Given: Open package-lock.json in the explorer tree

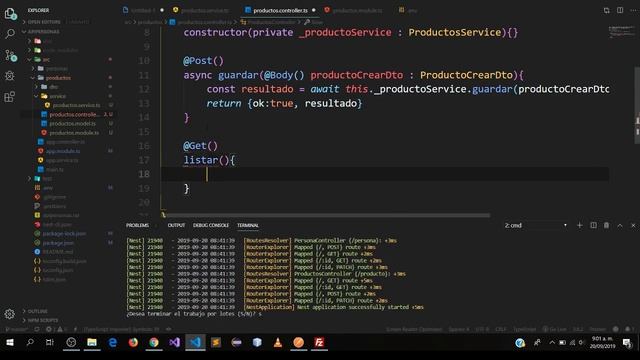Looking at the screenshot, I should pyautogui.click(x=64, y=233).
